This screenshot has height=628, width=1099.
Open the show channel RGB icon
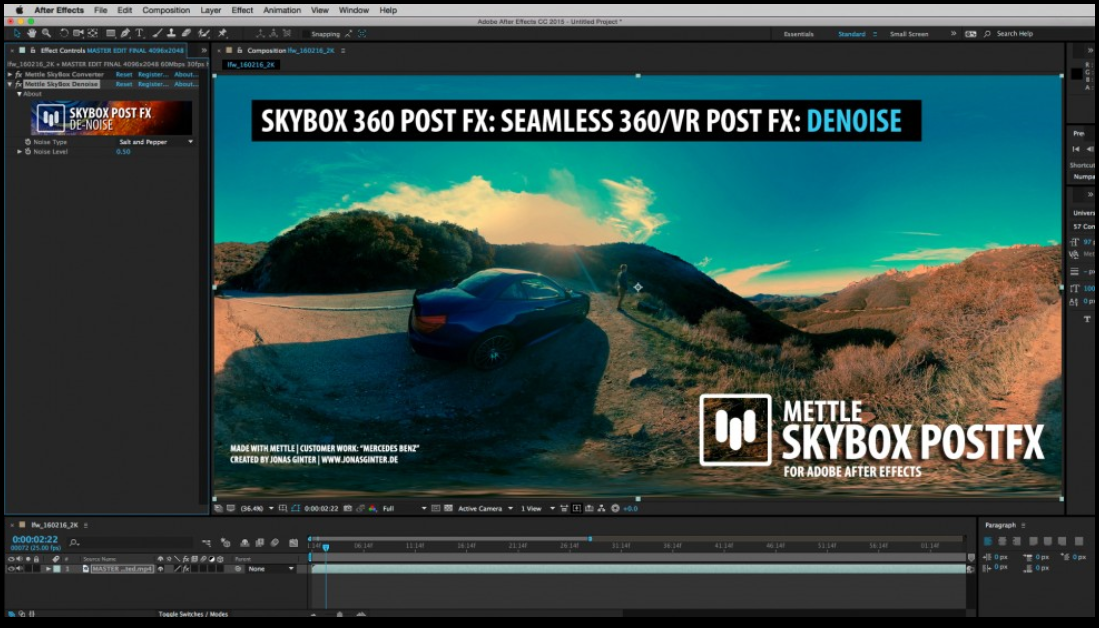tap(373, 509)
